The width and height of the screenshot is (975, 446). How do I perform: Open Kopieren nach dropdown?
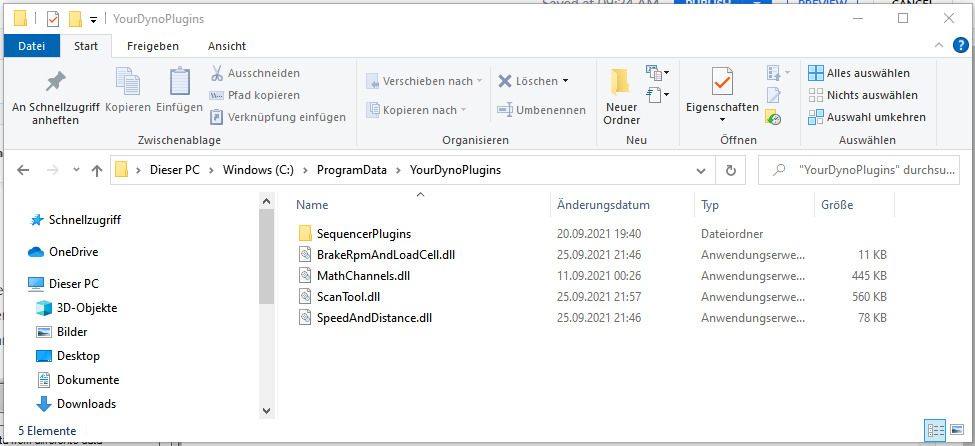point(416,110)
